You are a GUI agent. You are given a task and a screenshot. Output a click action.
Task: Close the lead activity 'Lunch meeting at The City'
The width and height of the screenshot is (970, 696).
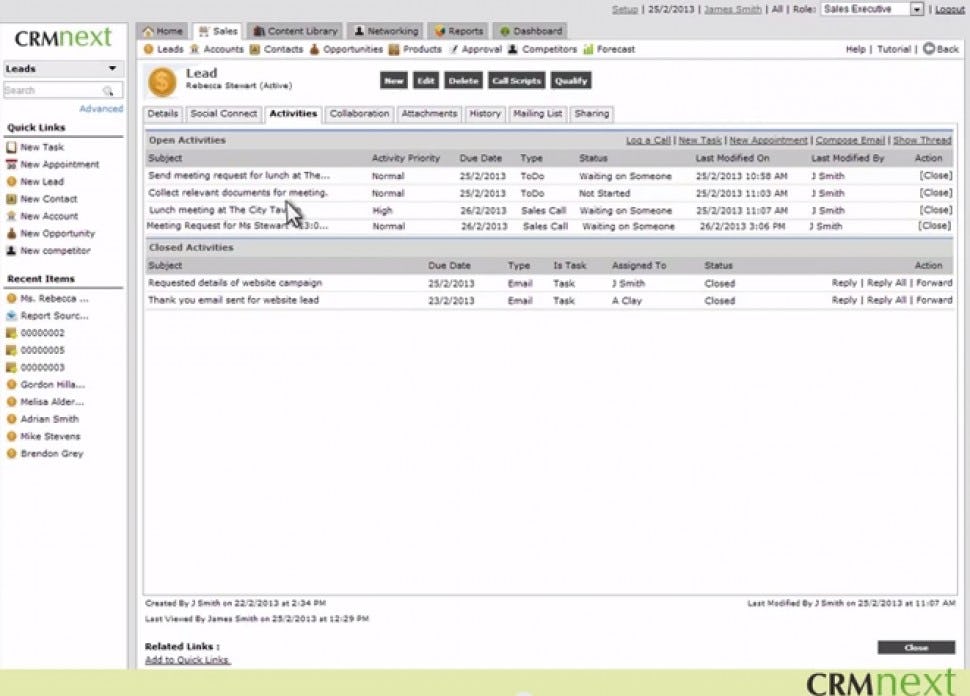(x=934, y=210)
